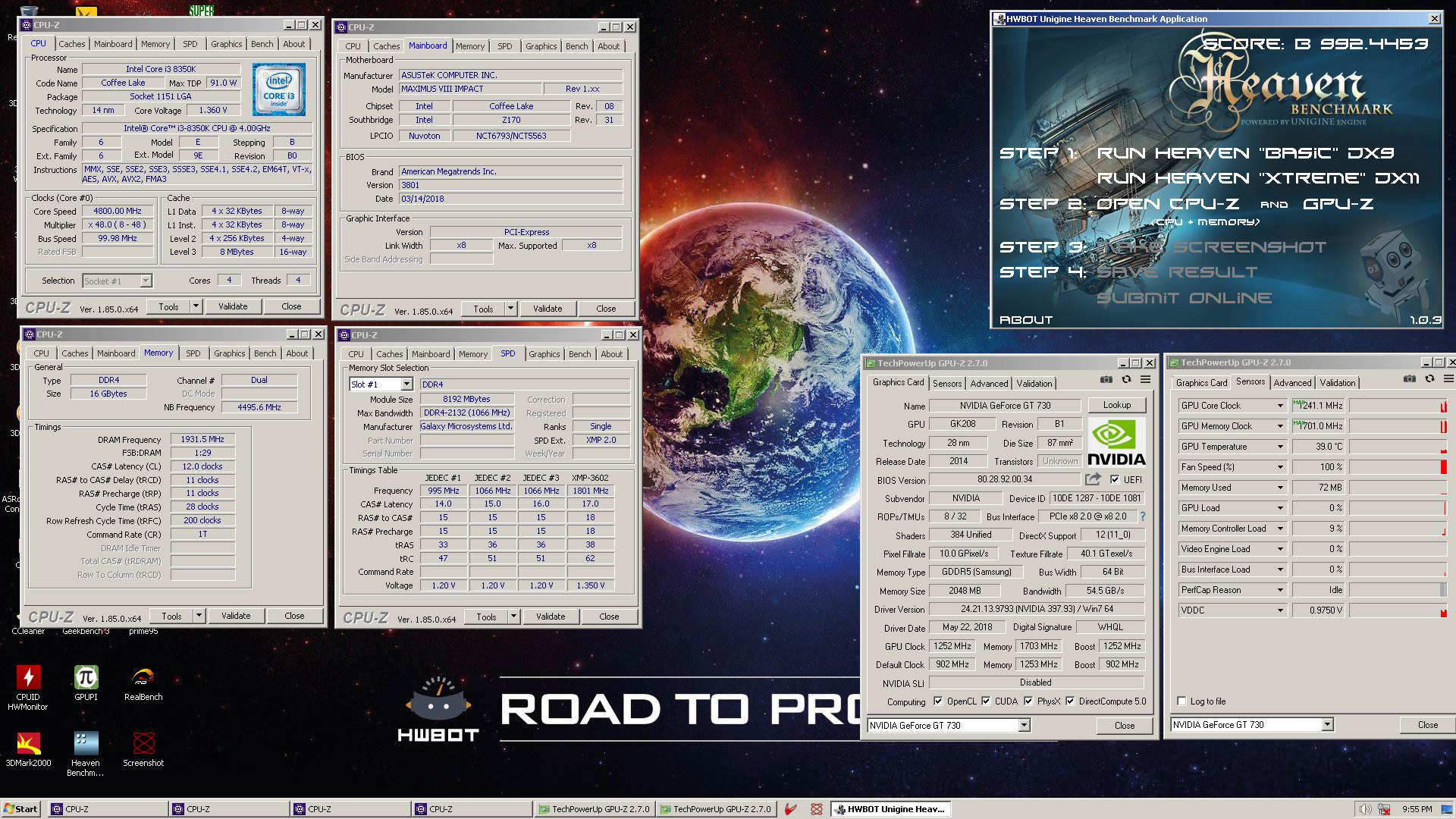Image resolution: width=1456 pixels, height=819 pixels.
Task: Open Validation tab in GPU-Z Sensors window
Action: tap(1337, 383)
